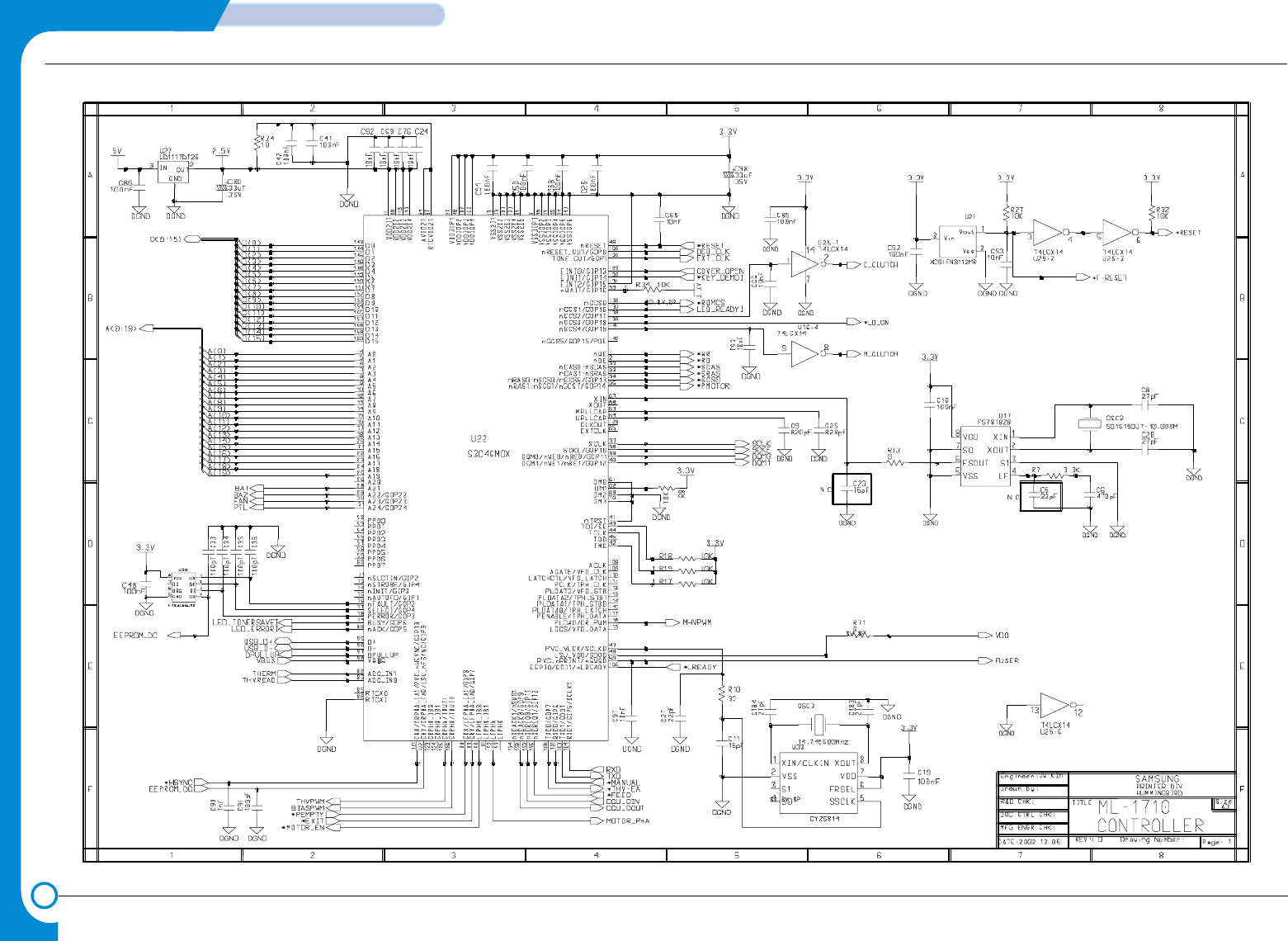This screenshot has height=941, width=1288.
Task: Select the C86 capacitor label
Action: coord(125,183)
